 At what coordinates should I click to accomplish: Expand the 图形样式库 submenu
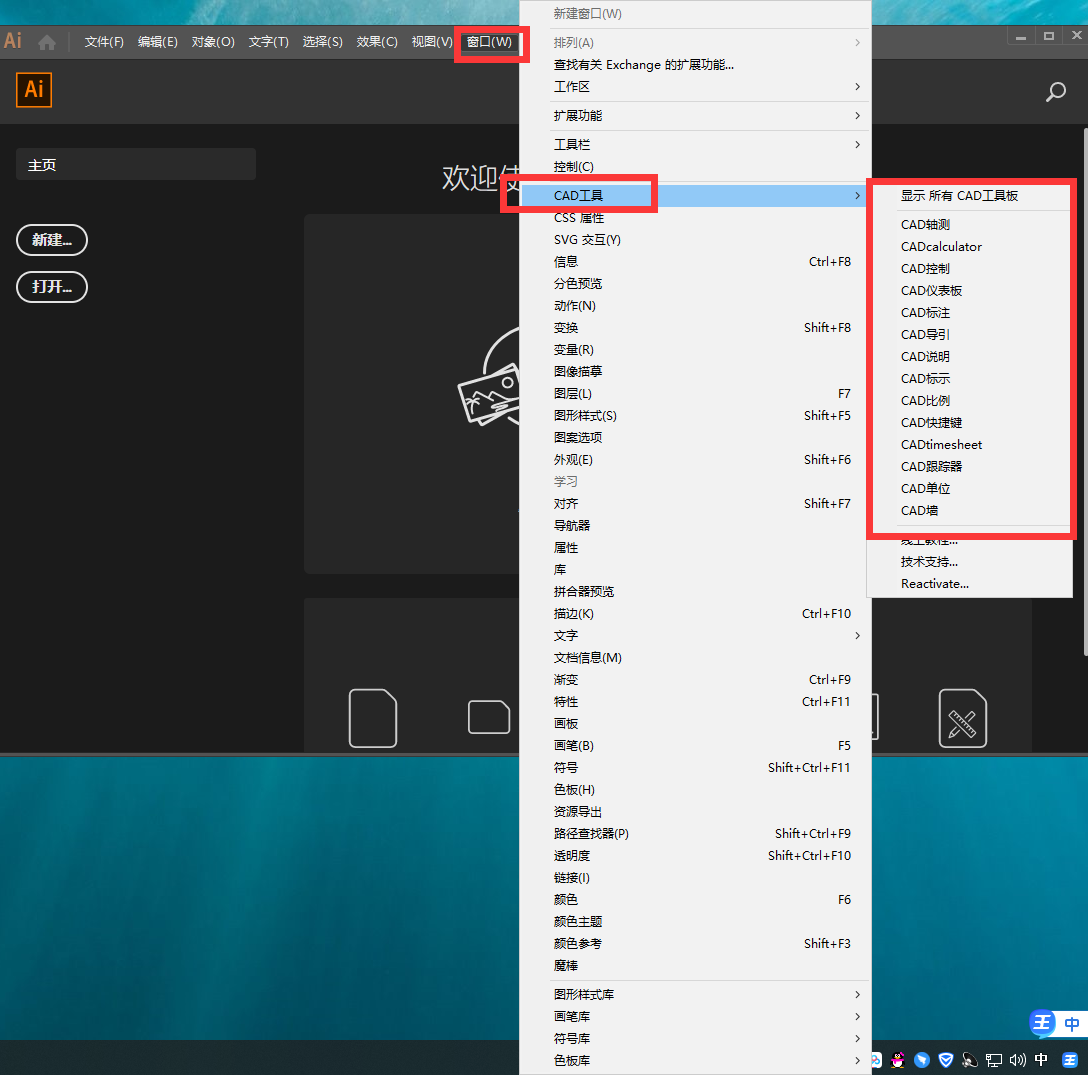(x=695, y=994)
